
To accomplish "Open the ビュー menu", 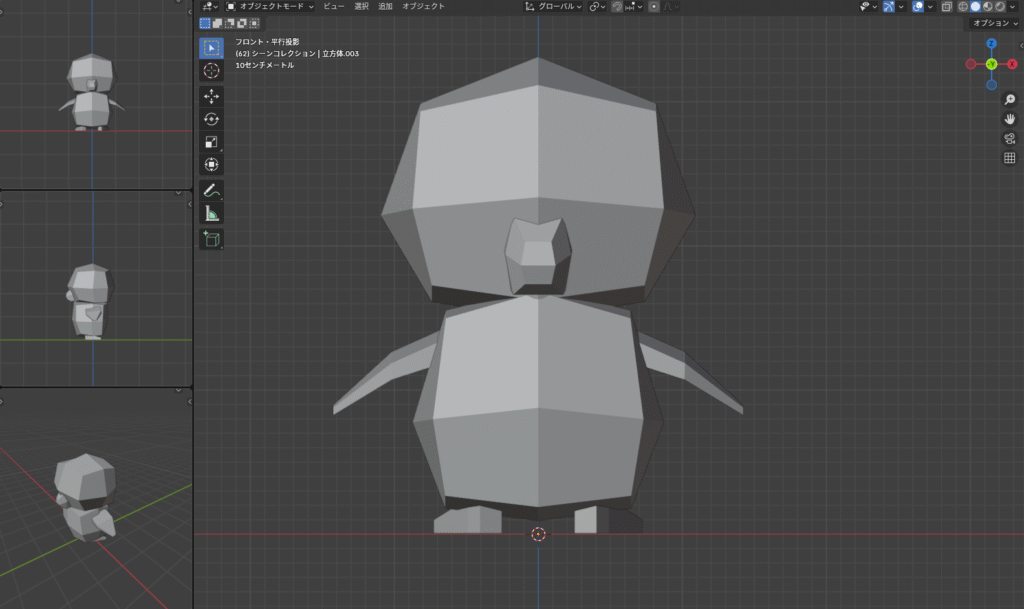I will tap(333, 6).
